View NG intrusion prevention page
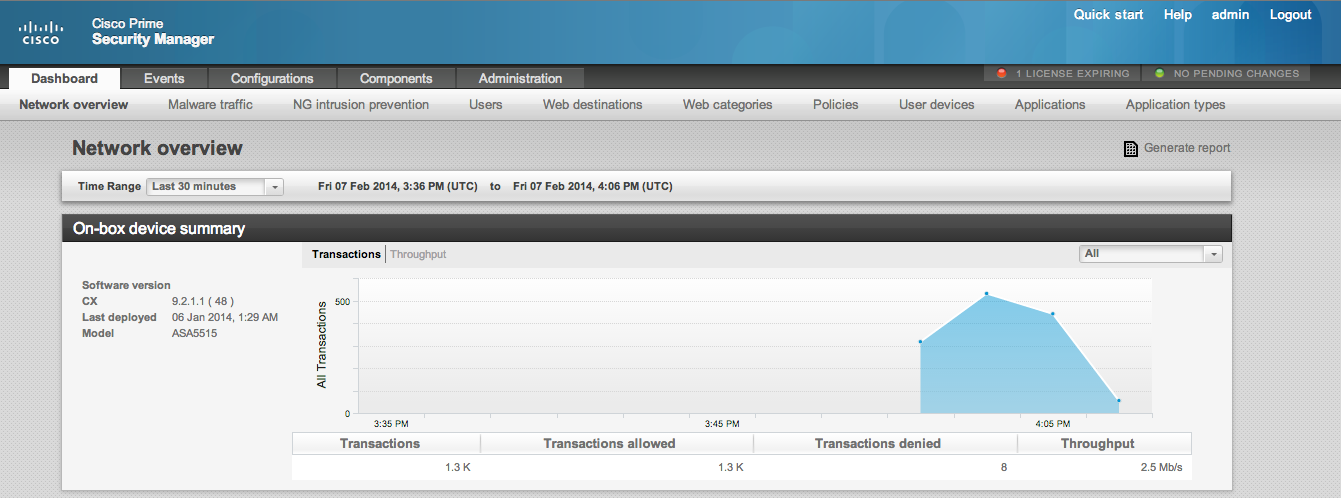Viewport: 1341px width, 498px height. click(x=361, y=105)
